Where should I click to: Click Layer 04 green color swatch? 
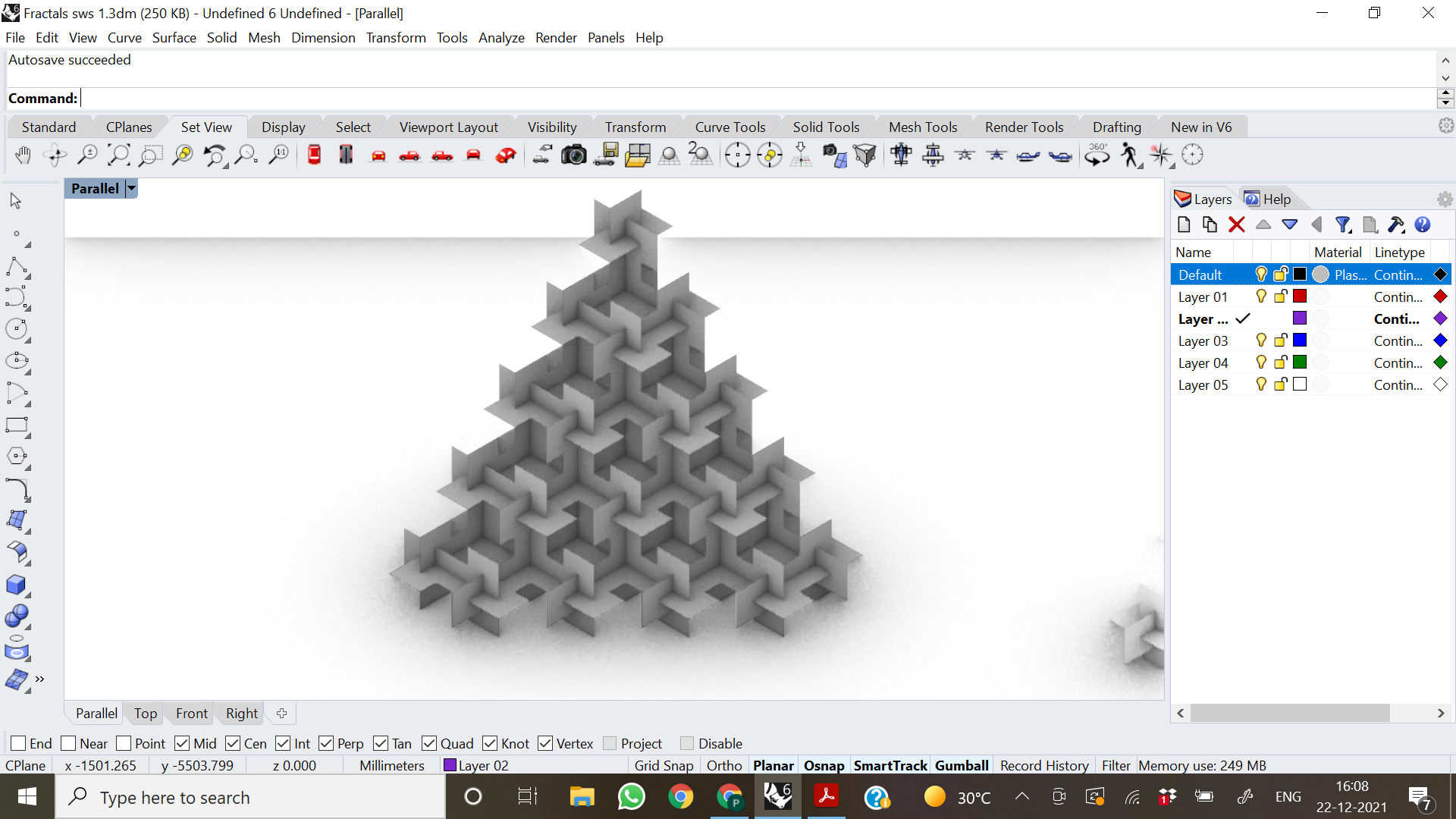coord(1300,362)
